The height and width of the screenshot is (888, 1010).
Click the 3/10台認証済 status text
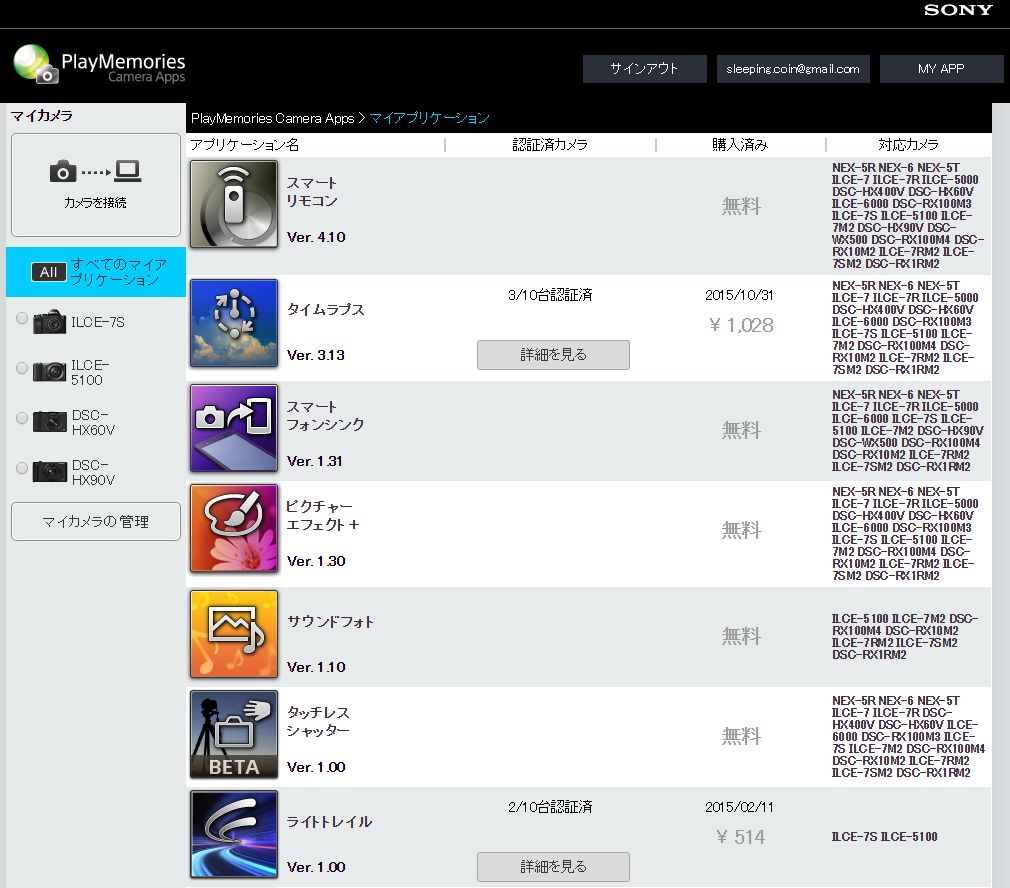(x=550, y=296)
